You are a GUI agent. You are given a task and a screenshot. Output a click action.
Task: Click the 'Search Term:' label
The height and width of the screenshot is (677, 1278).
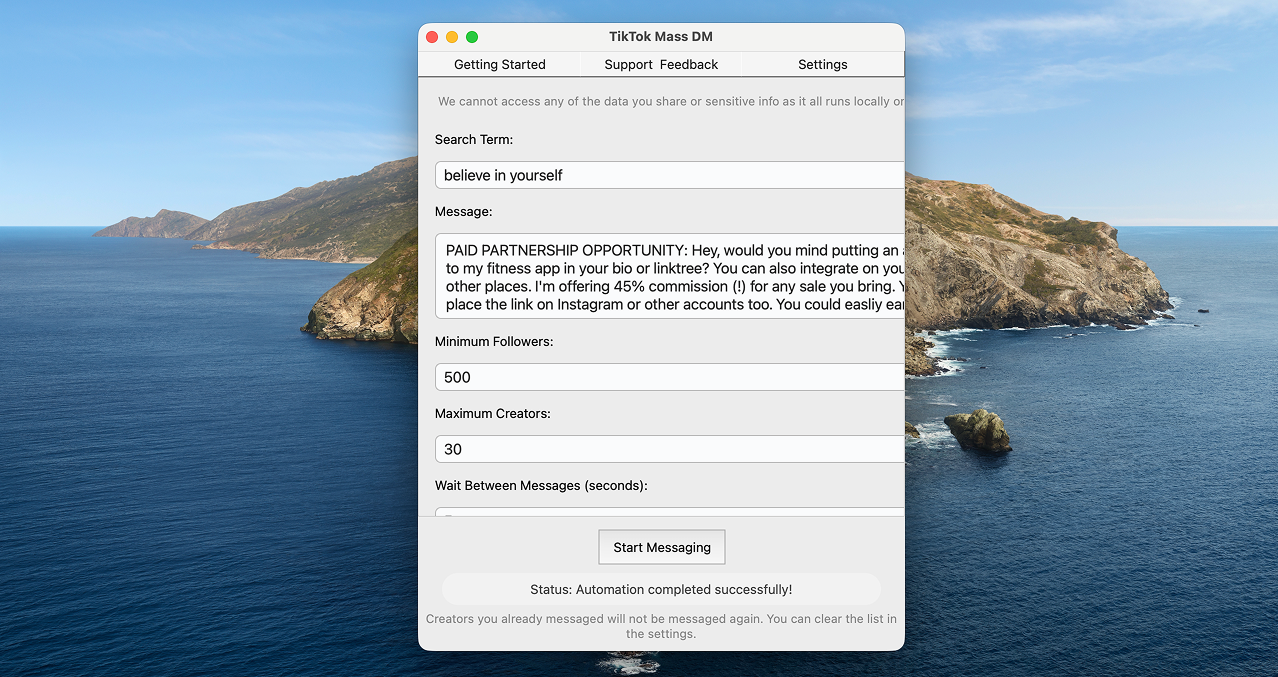[x=474, y=139]
